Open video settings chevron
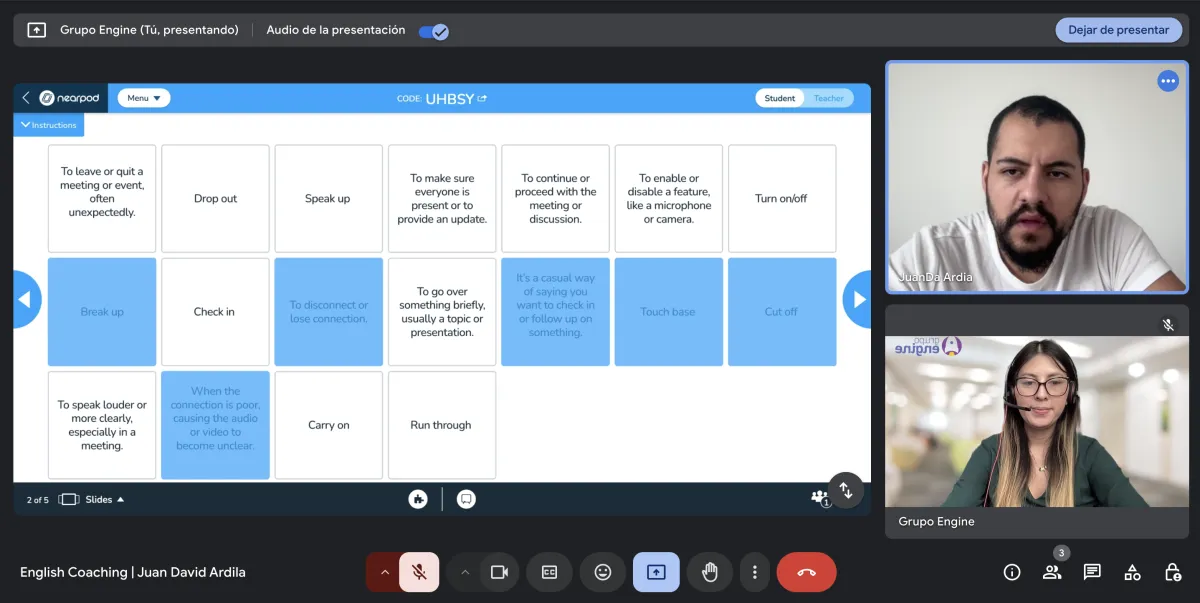 click(x=464, y=572)
